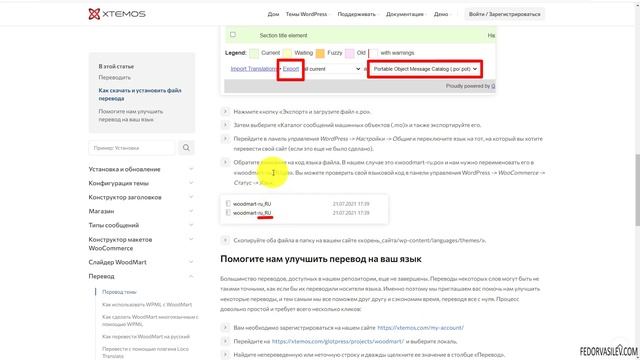This screenshot has height=360, width=640.
Task: Open the Документация menu
Action: 404,14
